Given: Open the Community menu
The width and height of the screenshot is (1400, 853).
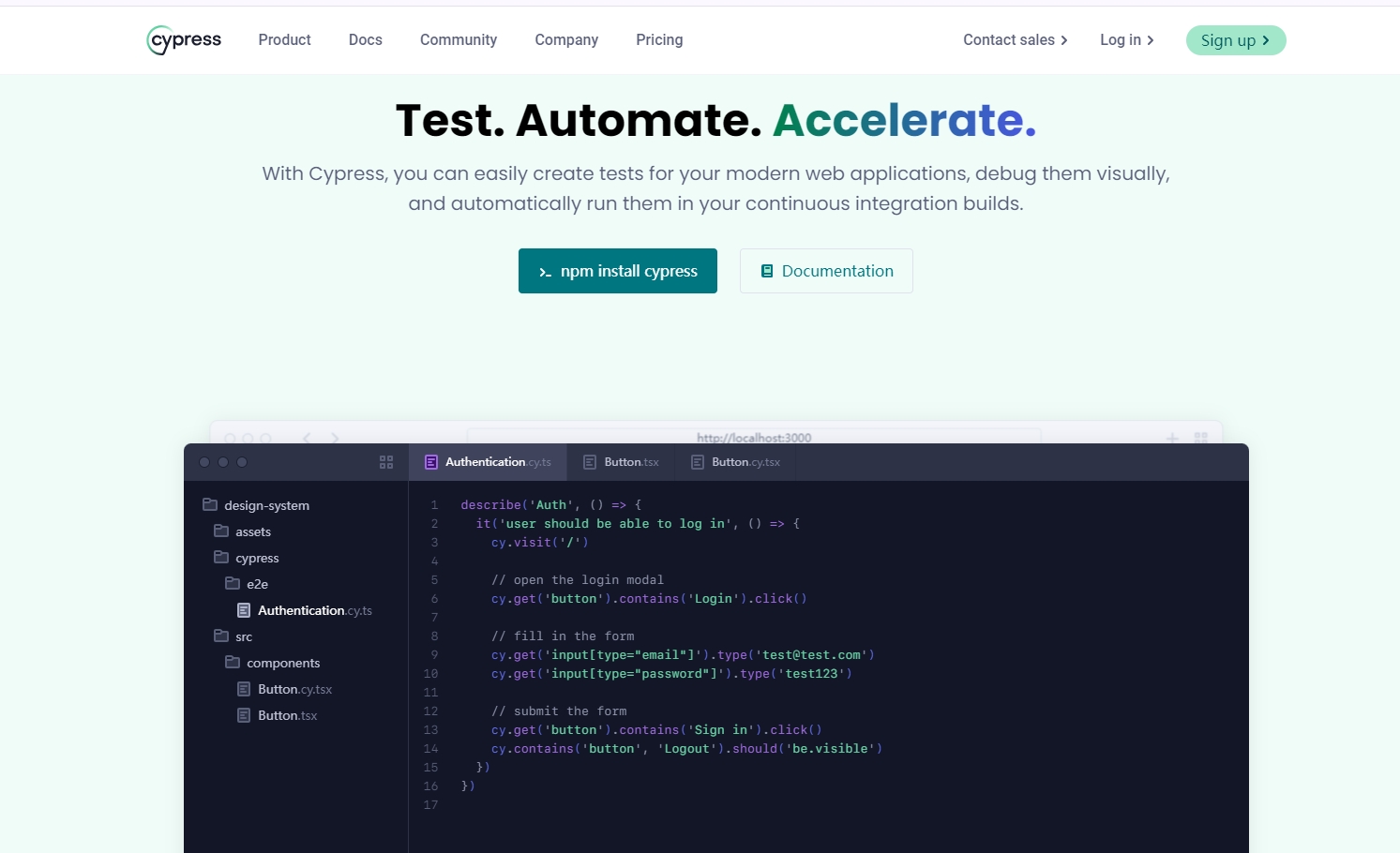Looking at the screenshot, I should pos(459,40).
